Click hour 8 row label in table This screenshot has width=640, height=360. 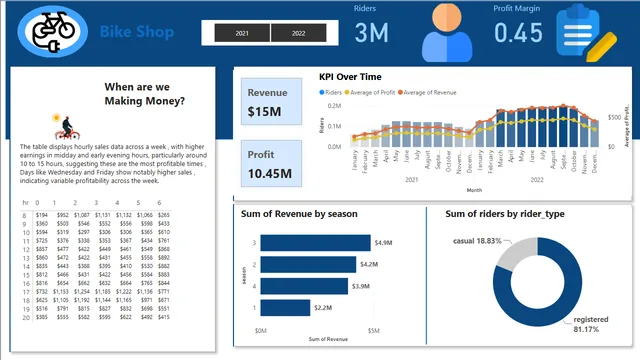tap(24, 215)
